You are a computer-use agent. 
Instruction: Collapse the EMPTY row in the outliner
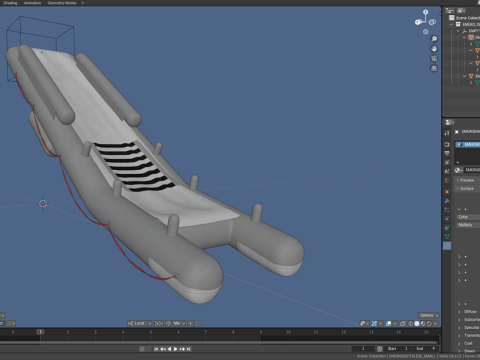(458, 31)
